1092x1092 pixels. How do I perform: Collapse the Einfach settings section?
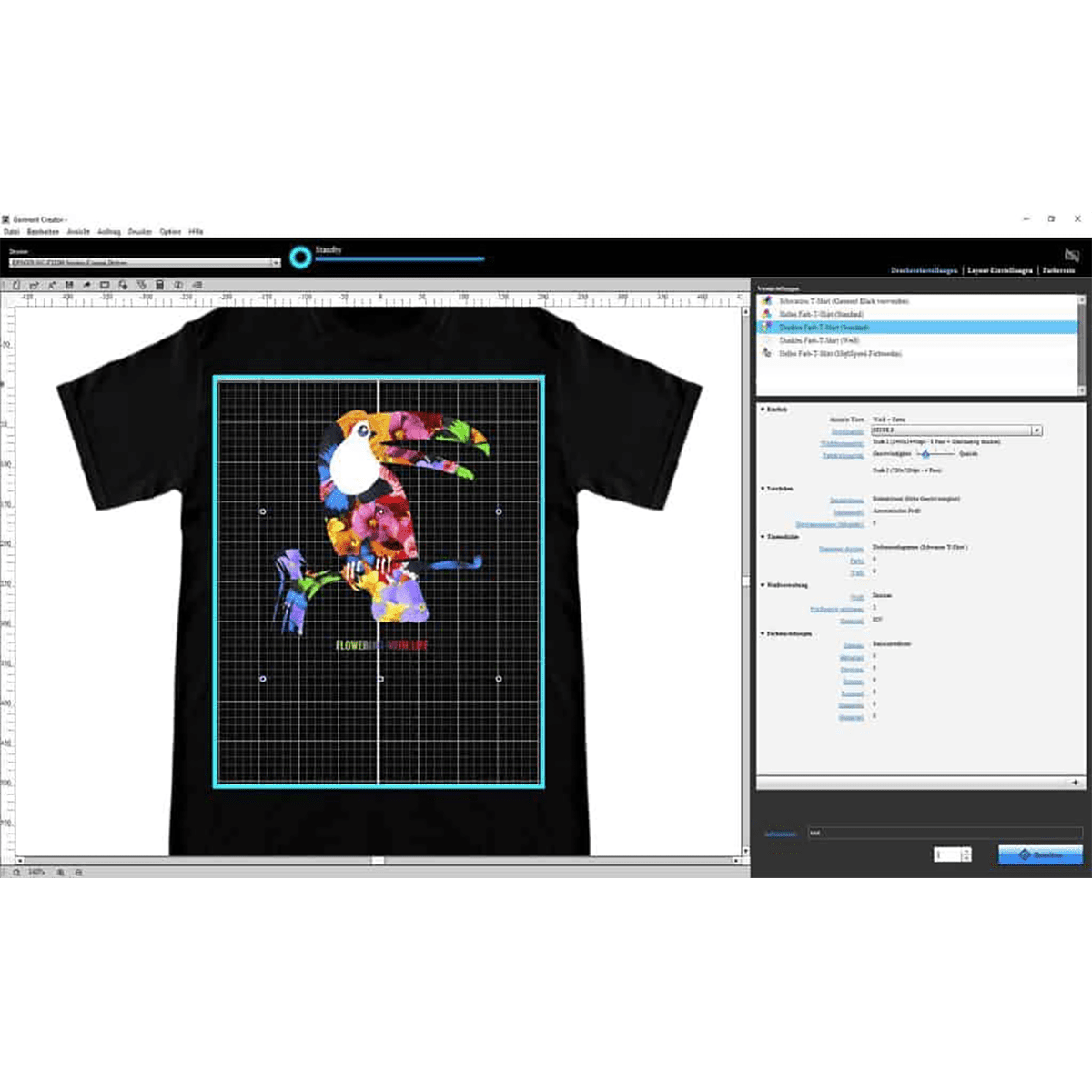[763, 409]
